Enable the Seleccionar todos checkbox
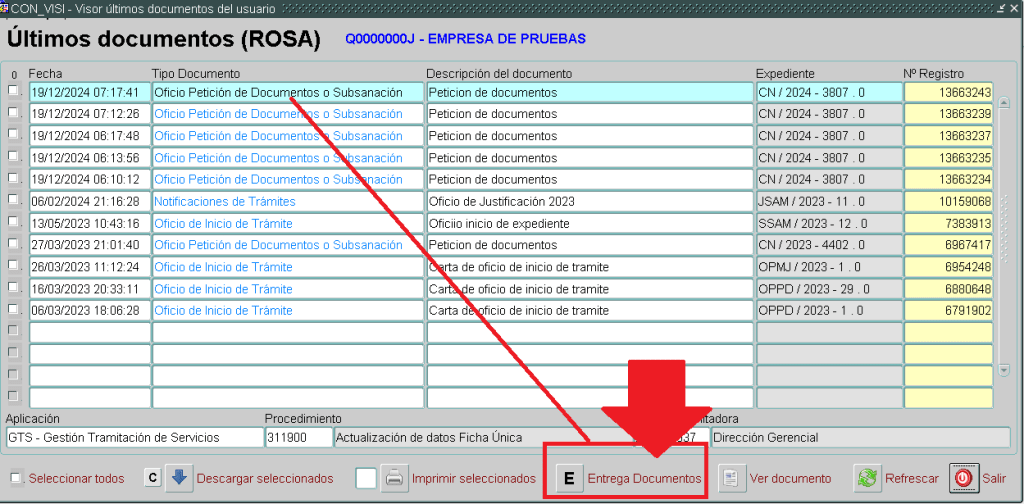The image size is (1024, 504). point(15,479)
